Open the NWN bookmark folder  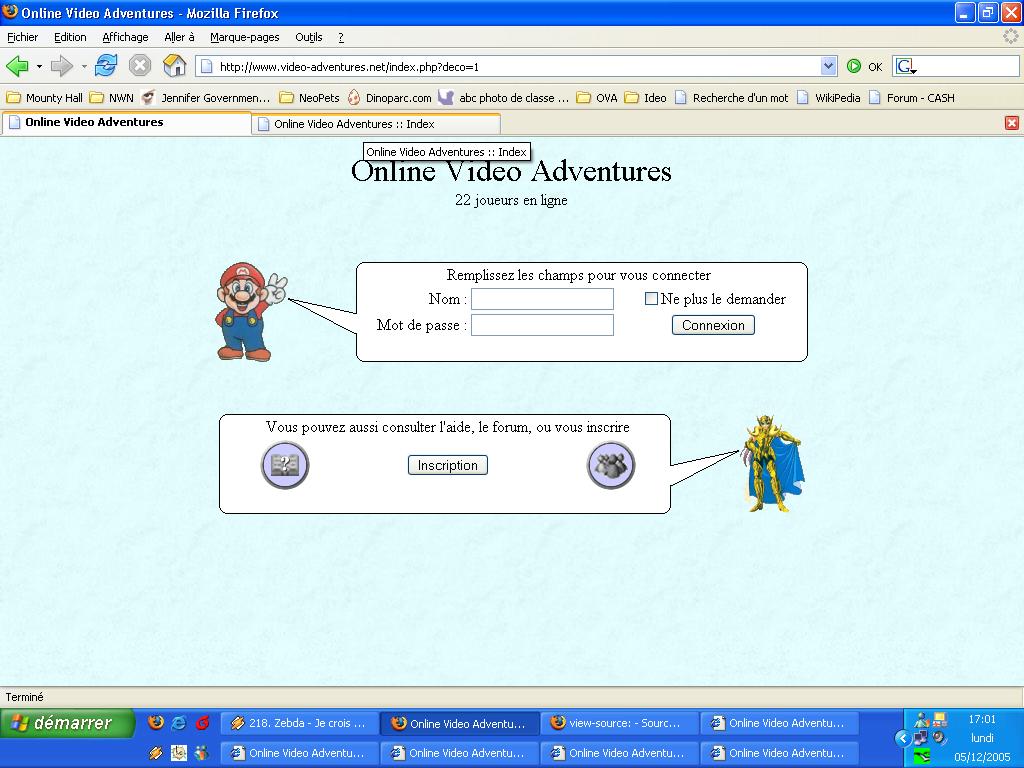[x=112, y=98]
